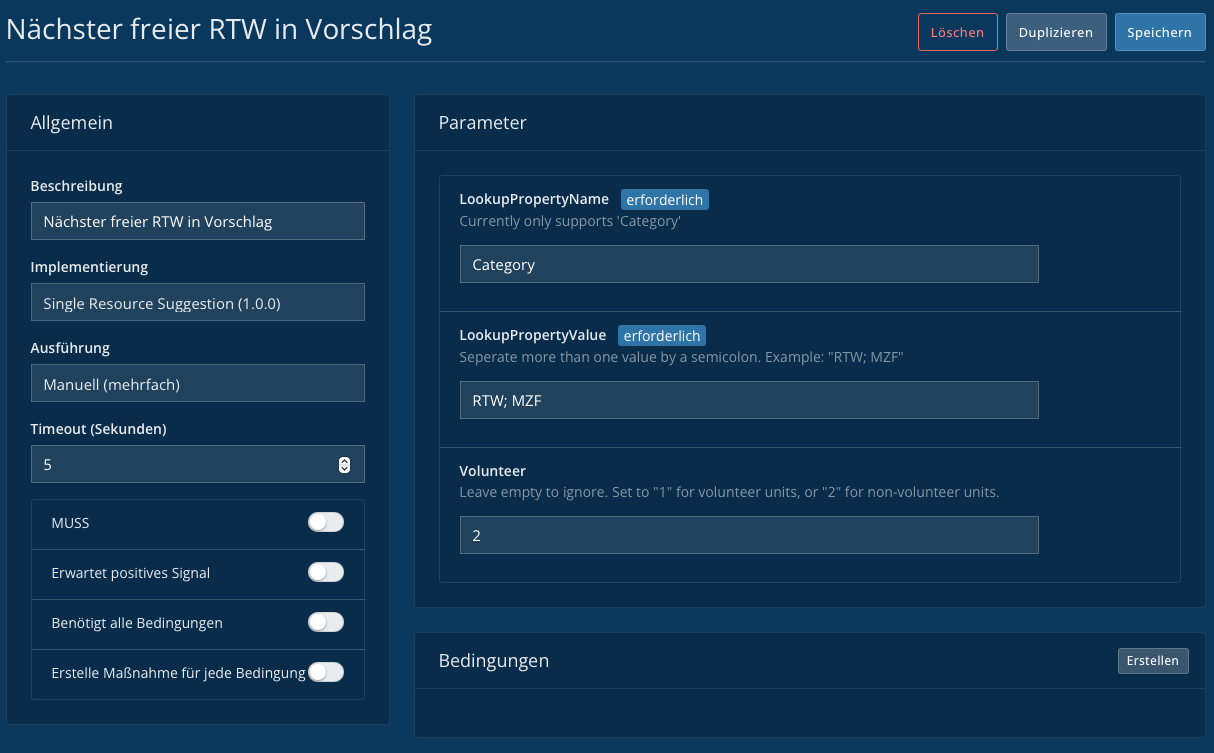This screenshot has height=753, width=1214.
Task: Click the Timeout spinner arrows
Action: 344,464
